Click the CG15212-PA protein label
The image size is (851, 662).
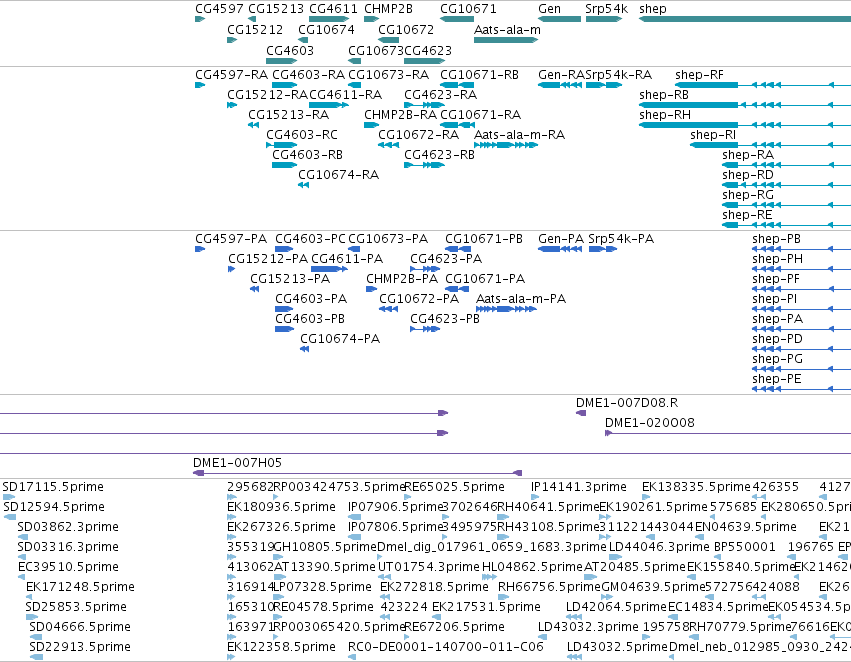[268, 259]
